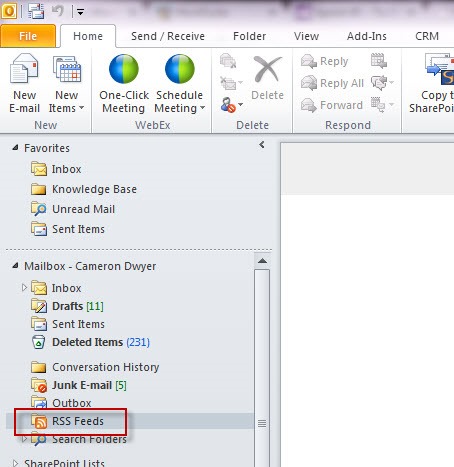This screenshot has height=467, width=454.
Task: Select Search Folders in the tree
Action: point(89,439)
